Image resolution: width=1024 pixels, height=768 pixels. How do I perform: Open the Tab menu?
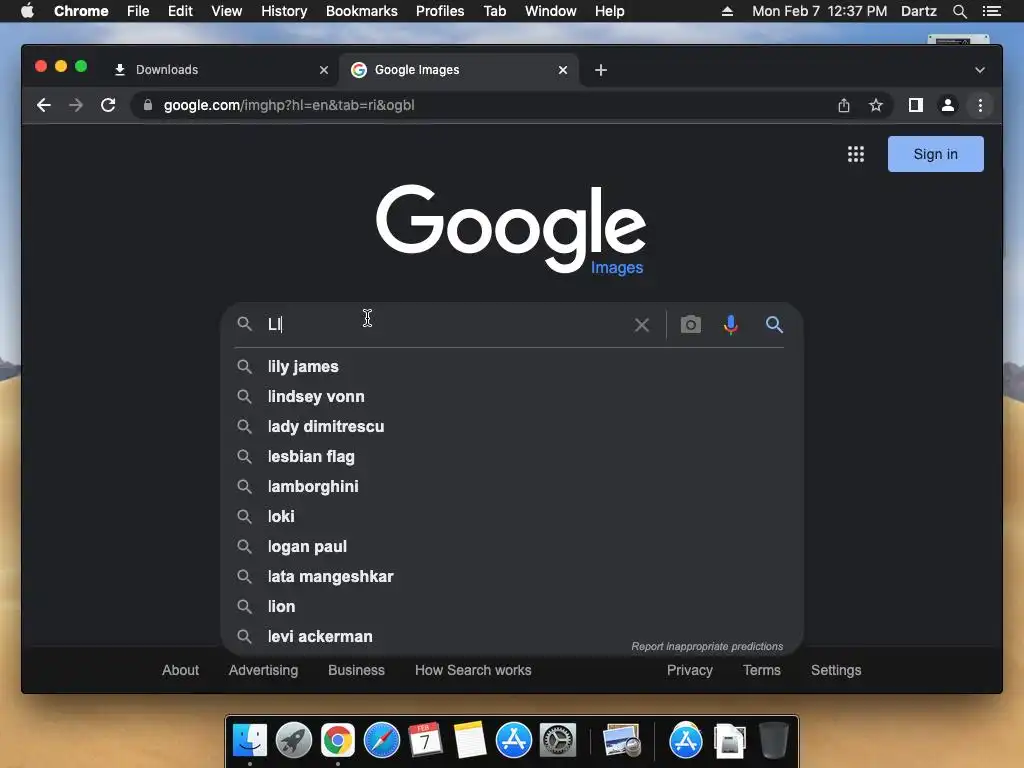(x=494, y=11)
